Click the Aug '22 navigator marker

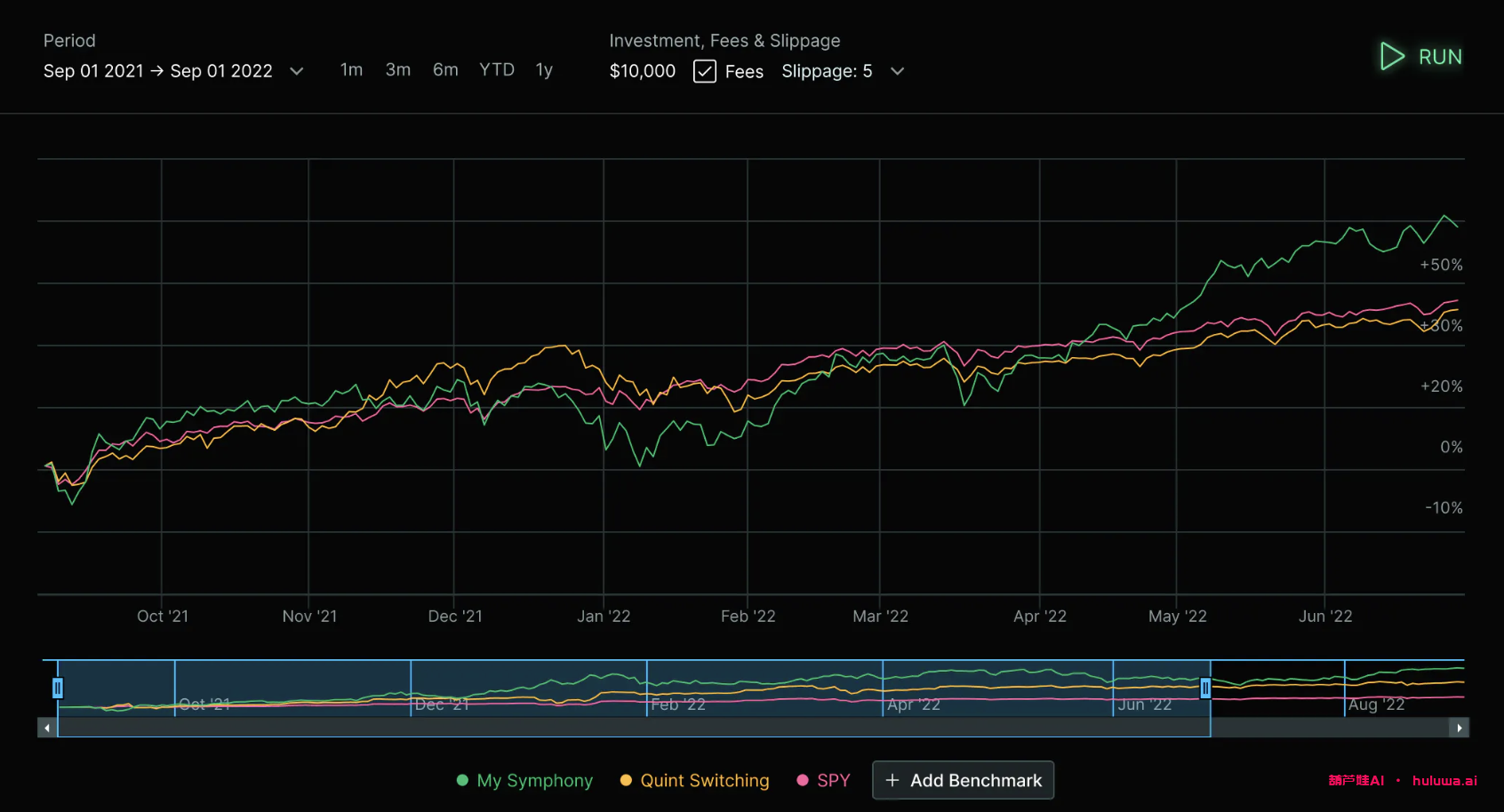click(x=1376, y=705)
